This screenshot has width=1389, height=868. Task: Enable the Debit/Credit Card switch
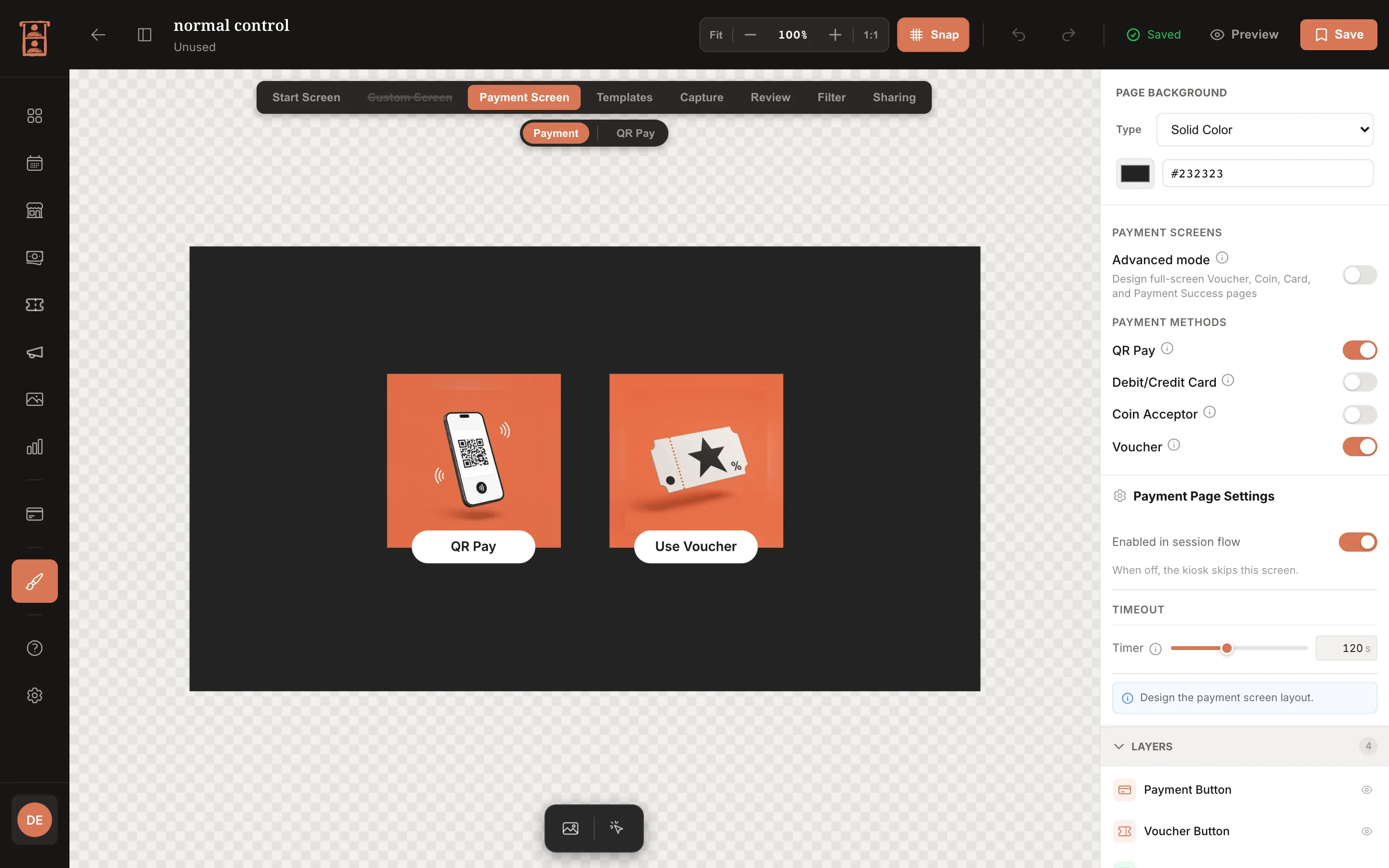[x=1360, y=382]
